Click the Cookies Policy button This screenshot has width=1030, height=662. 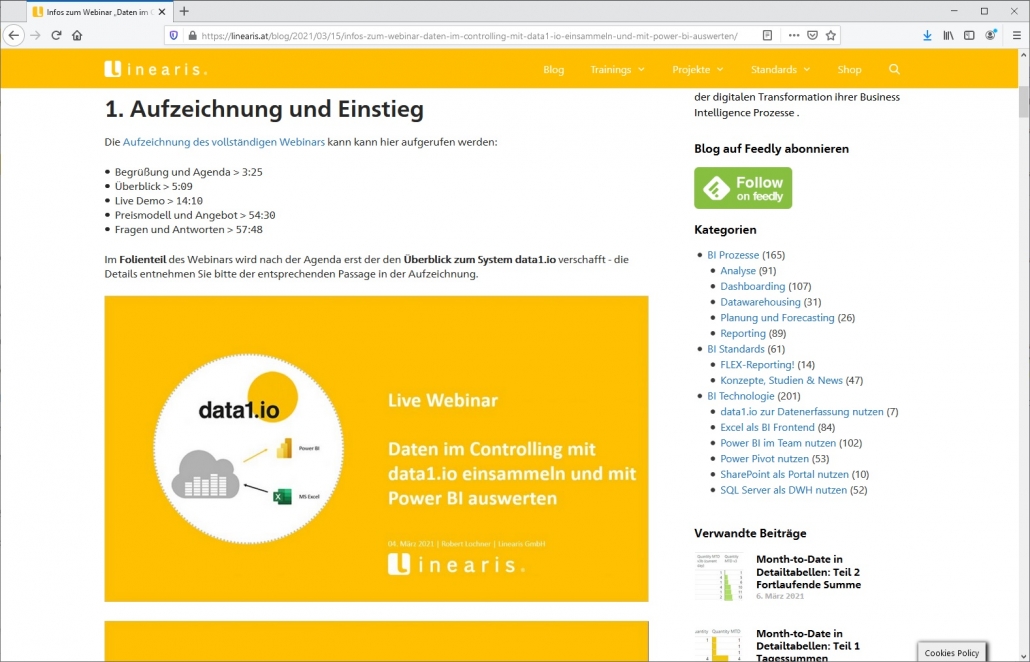pyautogui.click(x=951, y=652)
